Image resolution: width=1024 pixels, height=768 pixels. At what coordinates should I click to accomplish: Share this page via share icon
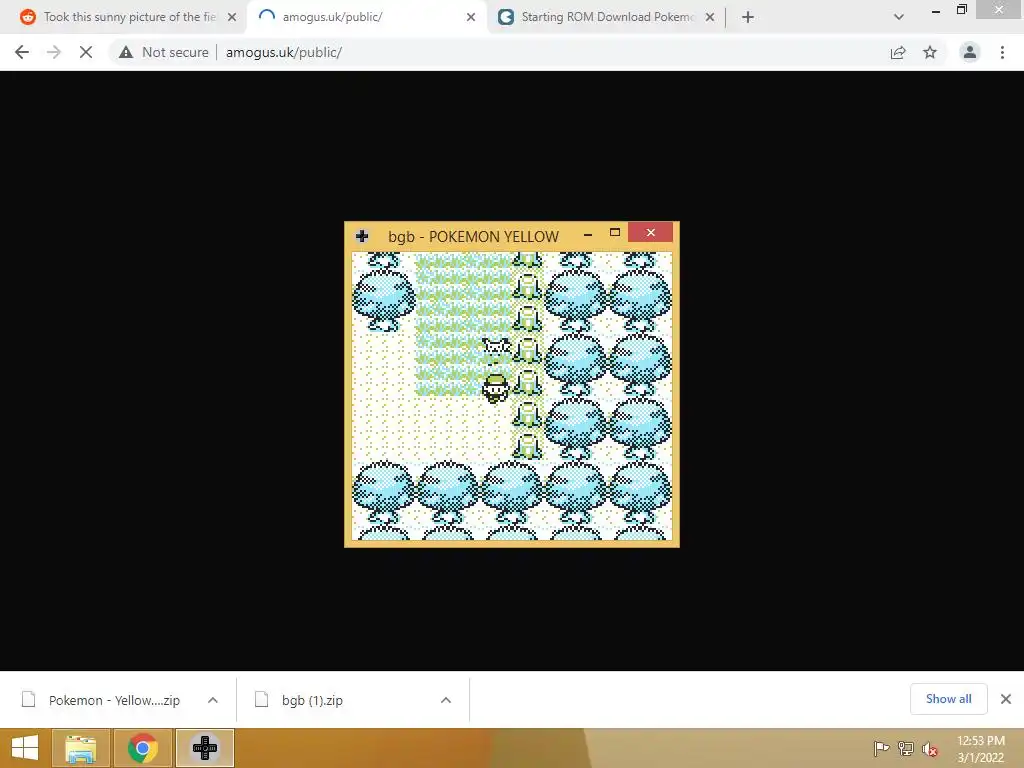tap(898, 52)
